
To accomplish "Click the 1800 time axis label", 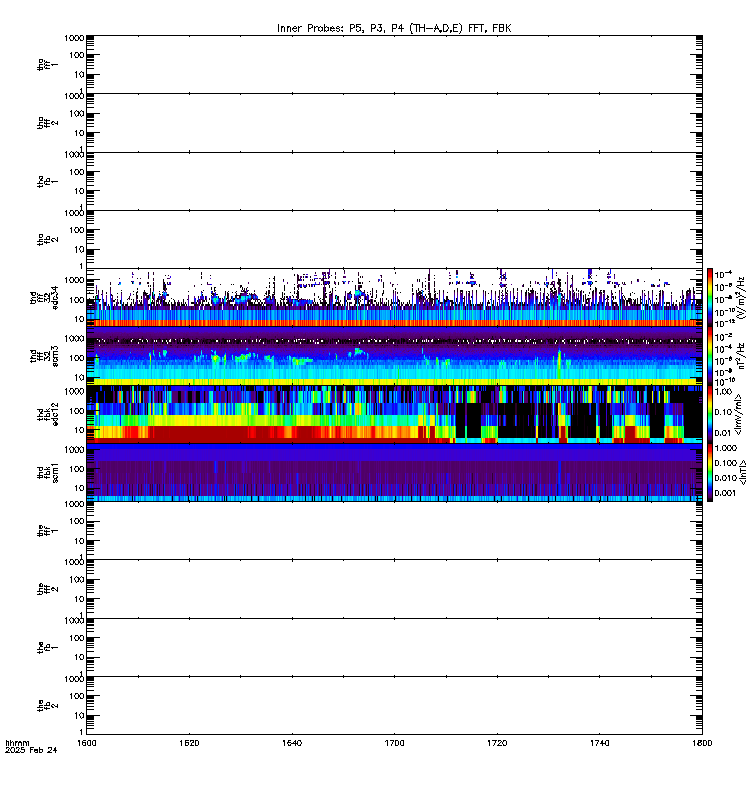I will [702, 743].
